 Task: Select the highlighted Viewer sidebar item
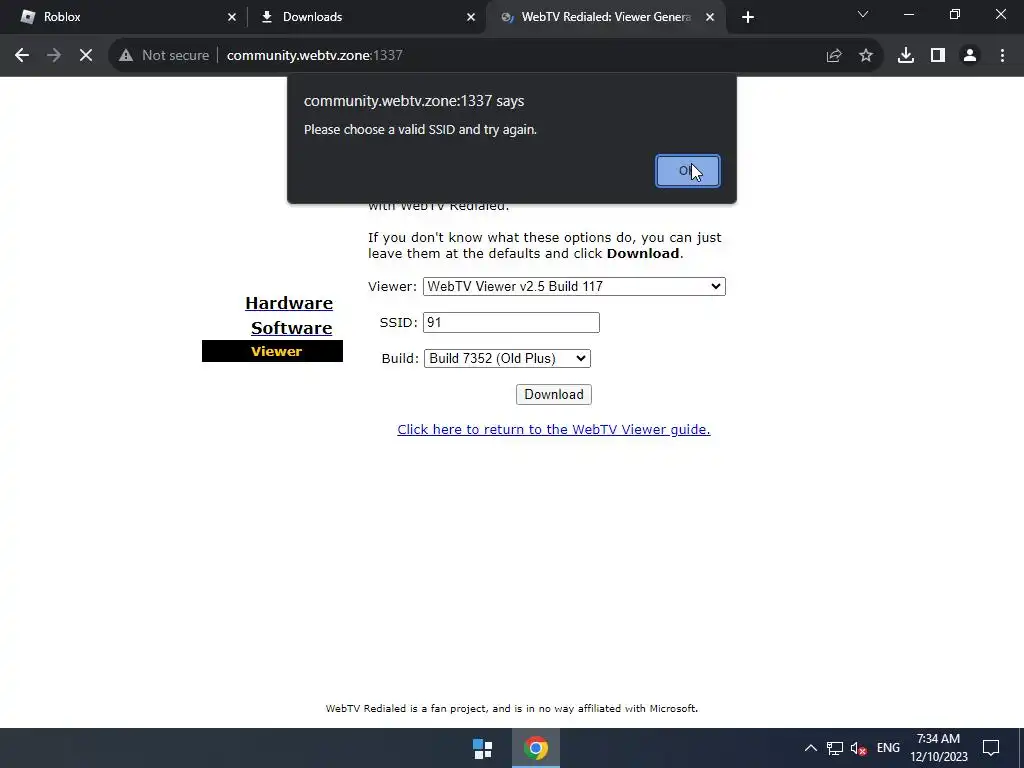[x=272, y=351]
